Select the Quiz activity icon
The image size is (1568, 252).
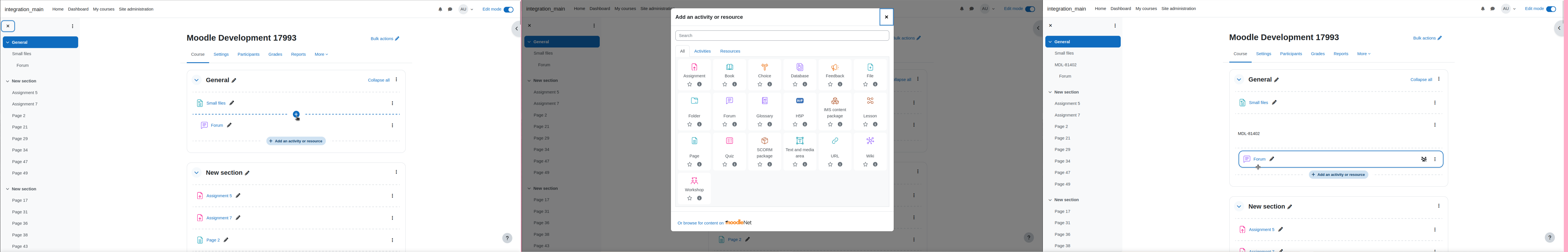click(729, 141)
